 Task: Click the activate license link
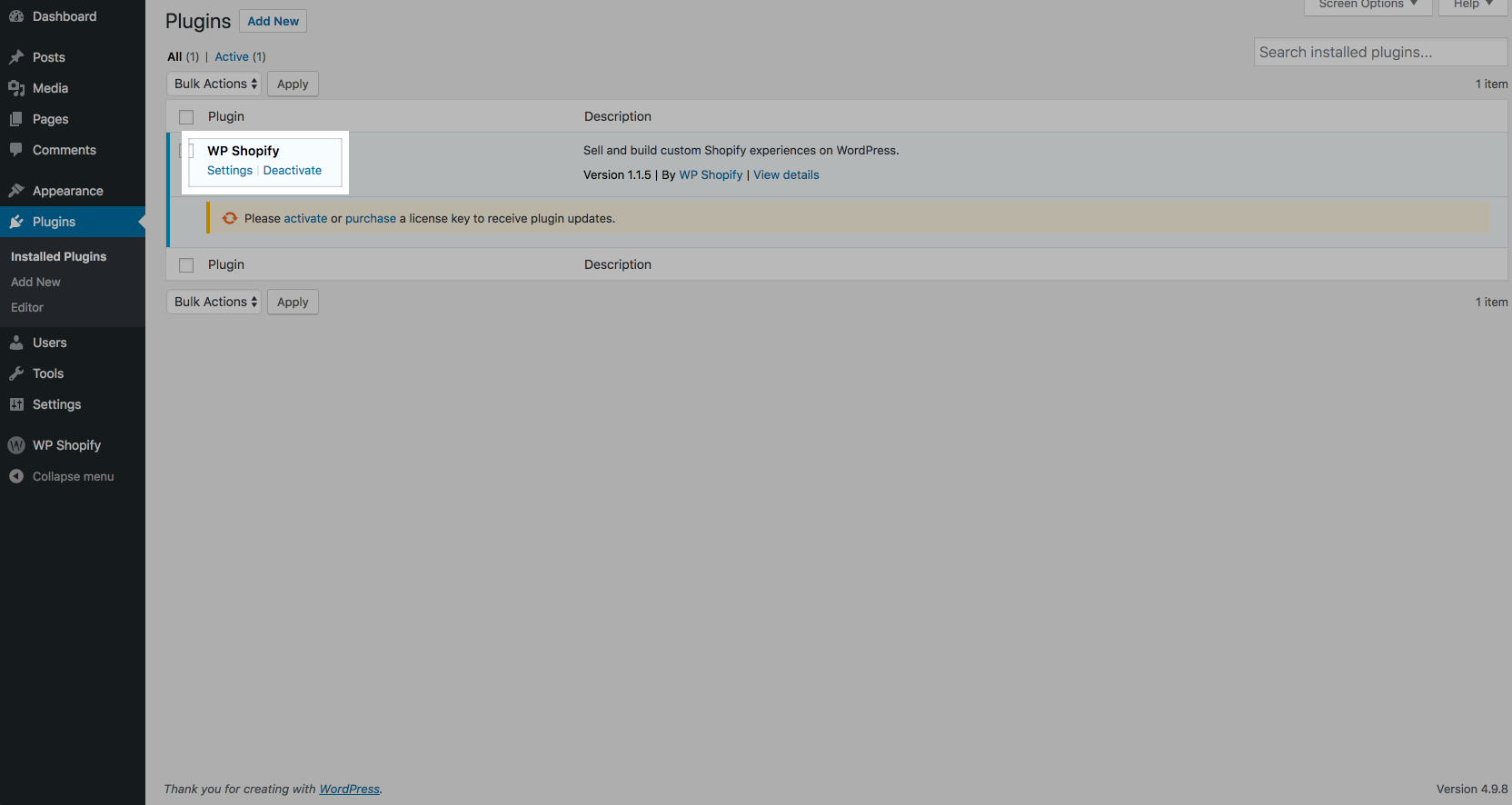[x=305, y=218]
